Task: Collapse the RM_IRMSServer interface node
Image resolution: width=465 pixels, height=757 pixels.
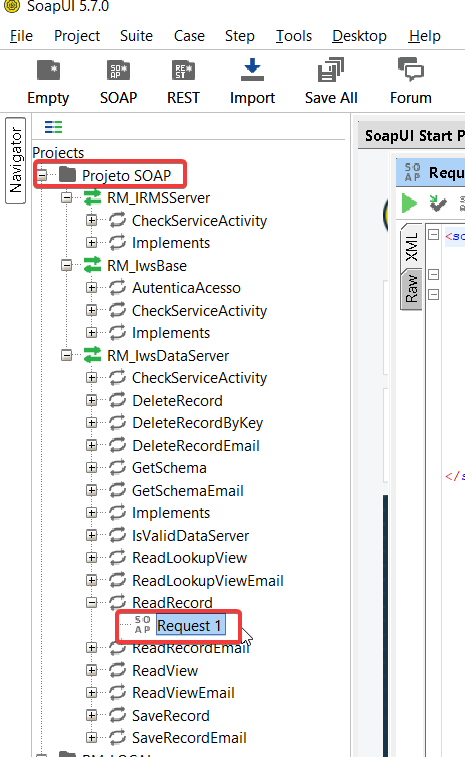Action: 67,197
